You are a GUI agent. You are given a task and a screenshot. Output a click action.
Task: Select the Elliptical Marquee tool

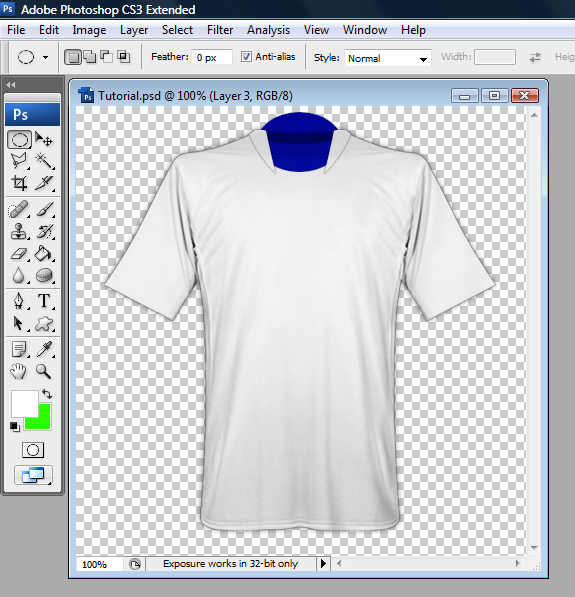tap(19, 140)
